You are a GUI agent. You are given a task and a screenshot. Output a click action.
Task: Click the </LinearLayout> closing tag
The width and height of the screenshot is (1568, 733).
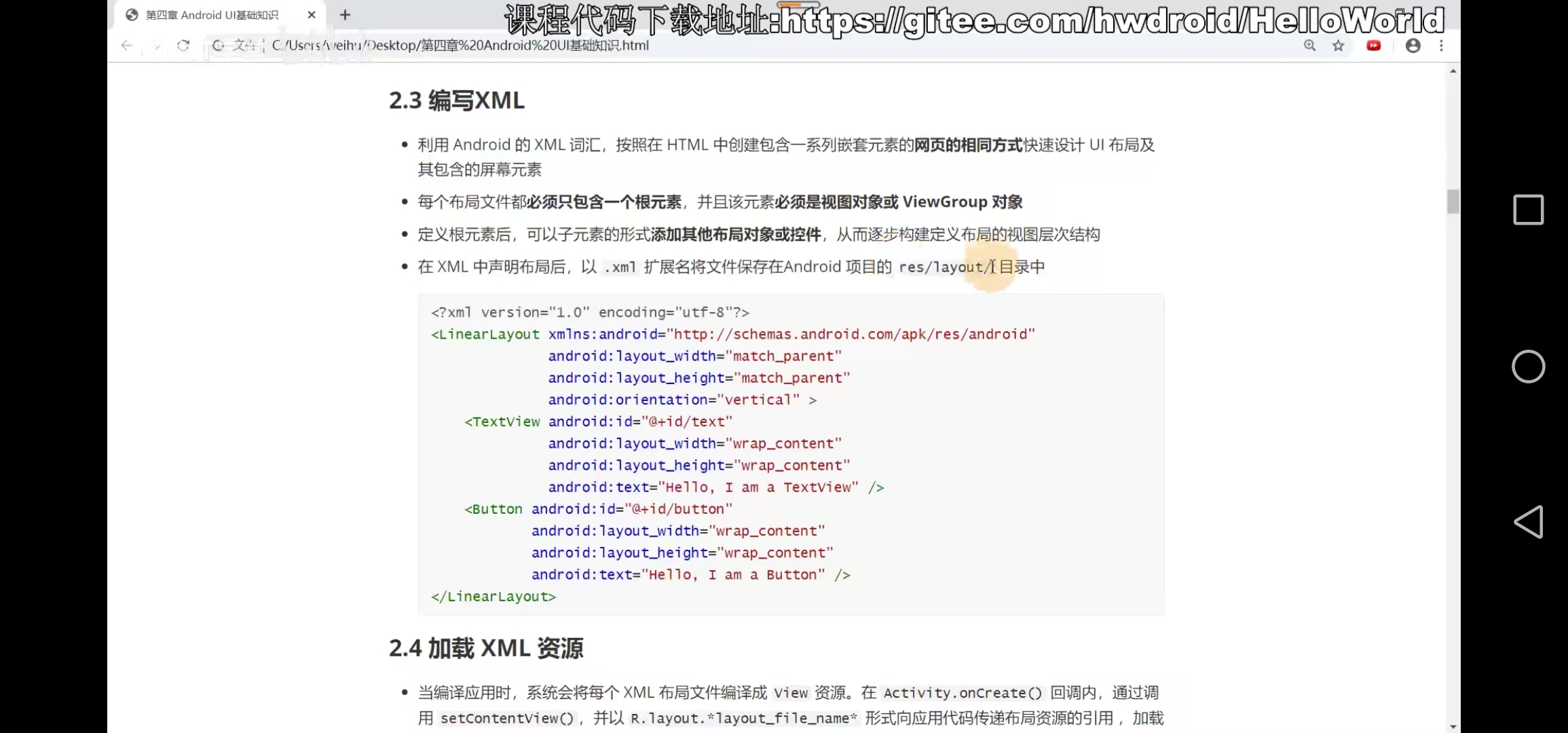click(493, 597)
